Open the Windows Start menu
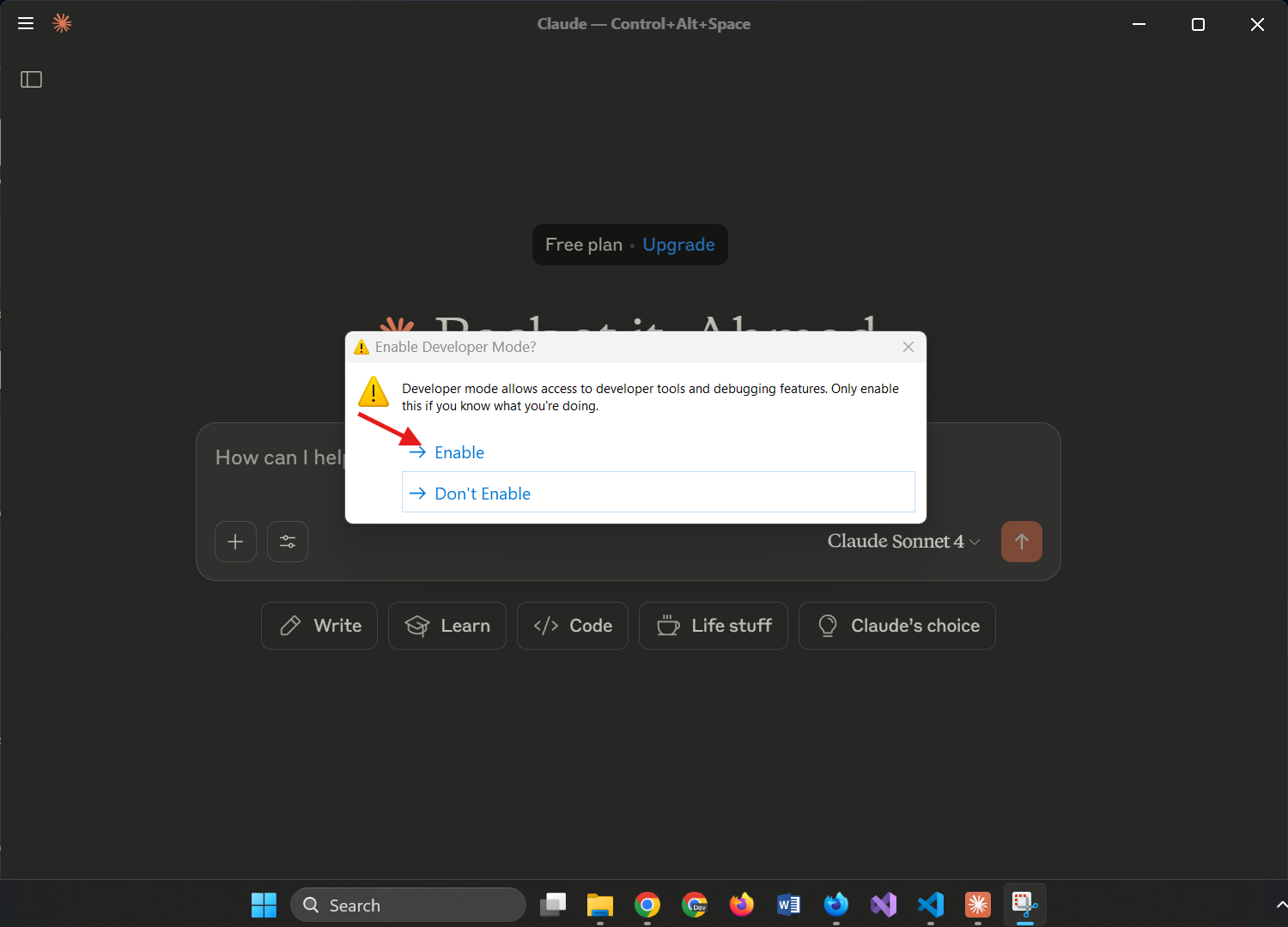The height and width of the screenshot is (927, 1288). (x=264, y=905)
